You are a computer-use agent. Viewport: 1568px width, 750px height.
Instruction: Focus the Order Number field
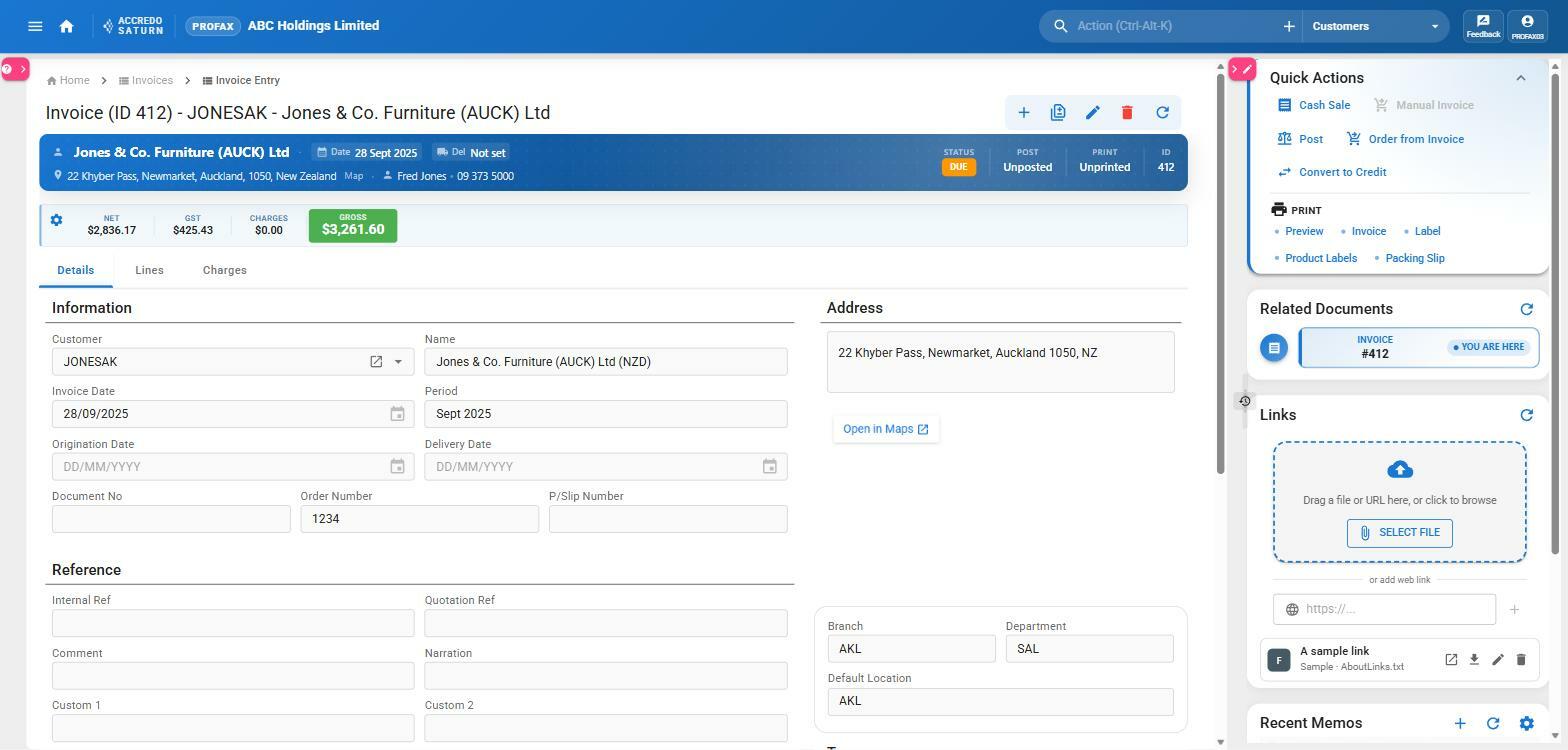(x=419, y=519)
